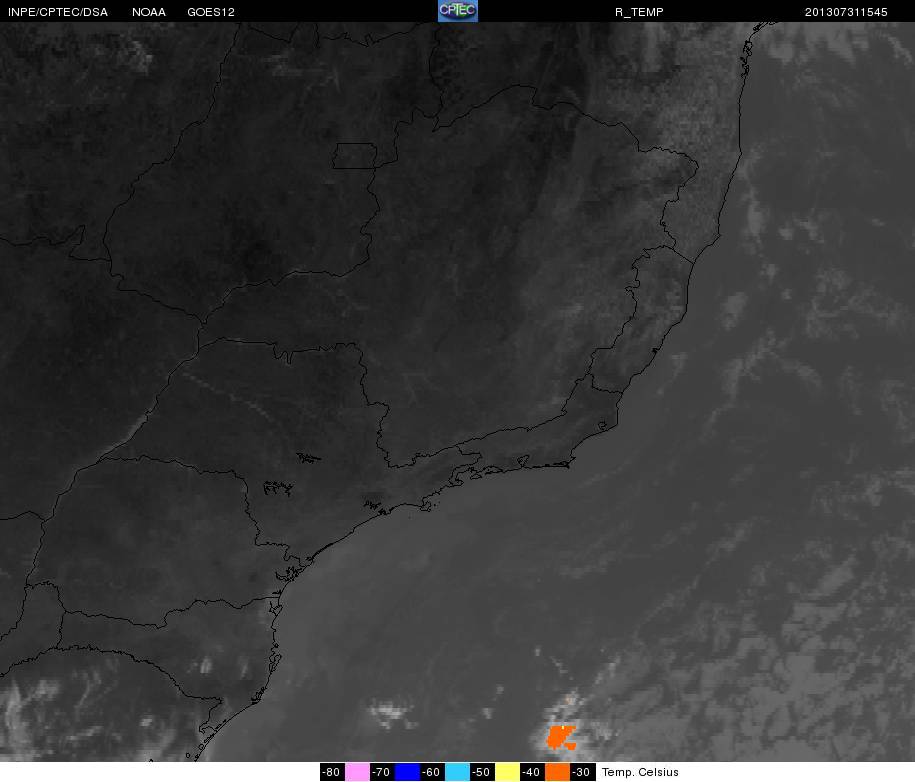Click the GOES12 satellite label

[x=211, y=12]
